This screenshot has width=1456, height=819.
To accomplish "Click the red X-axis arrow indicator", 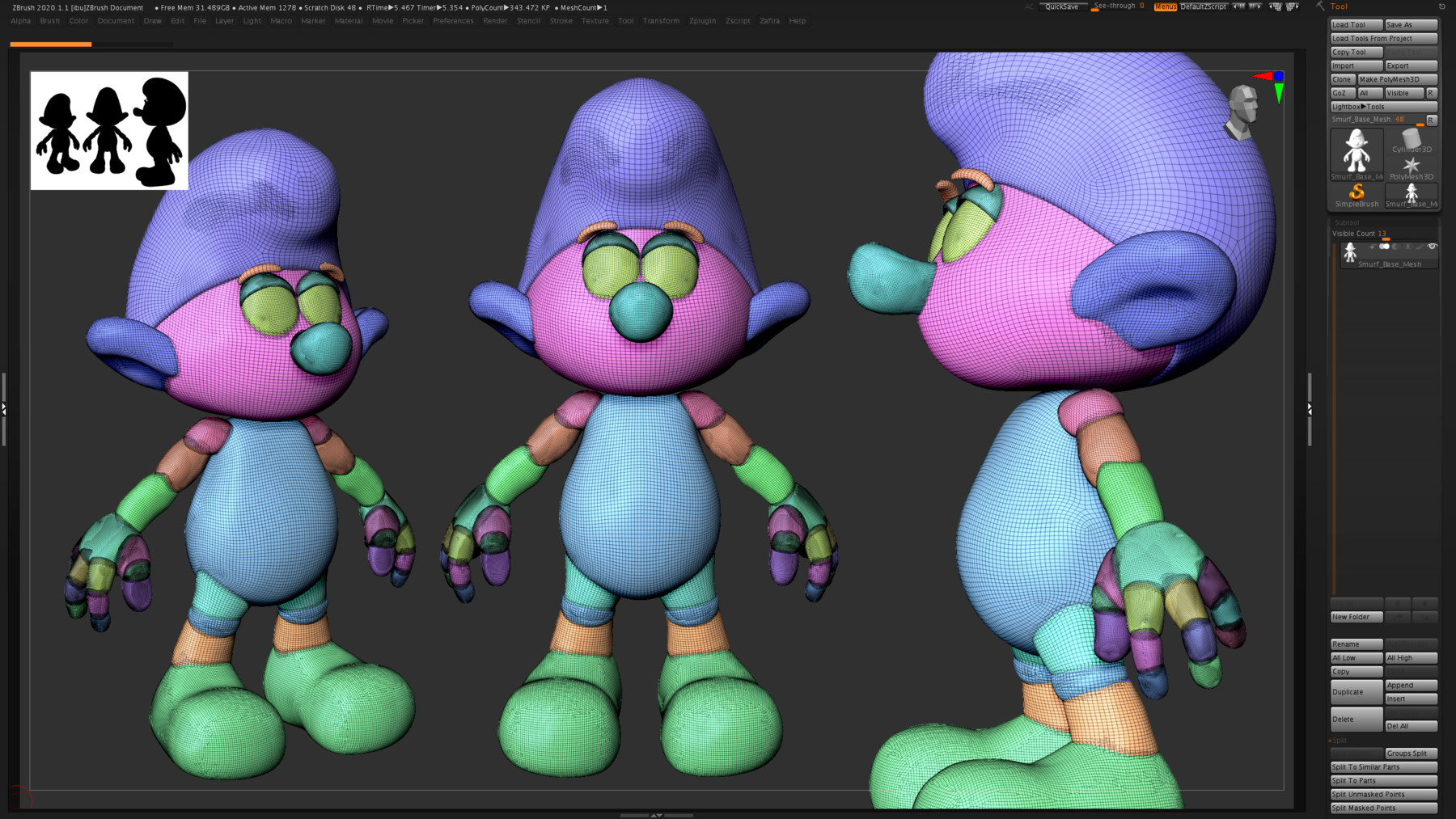I will [x=1262, y=76].
